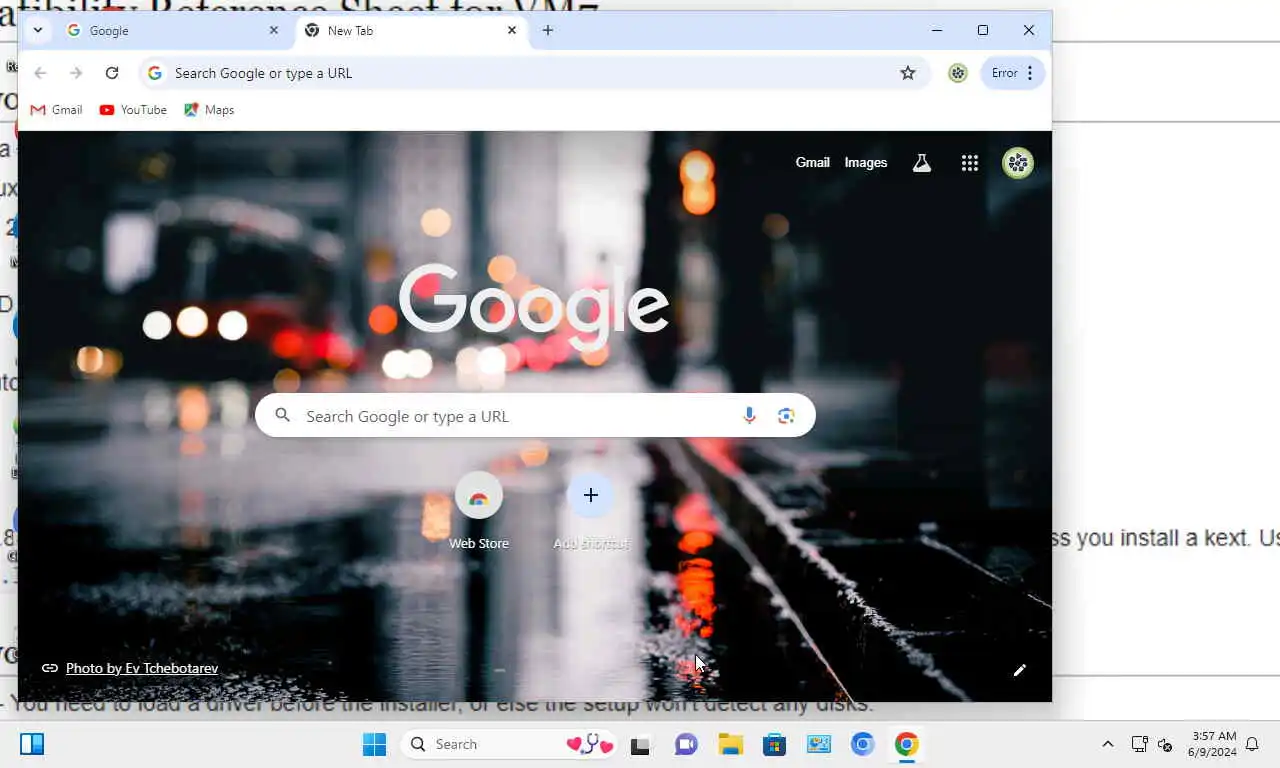
Task: Click the magnifier icon in the search box
Action: (282, 416)
